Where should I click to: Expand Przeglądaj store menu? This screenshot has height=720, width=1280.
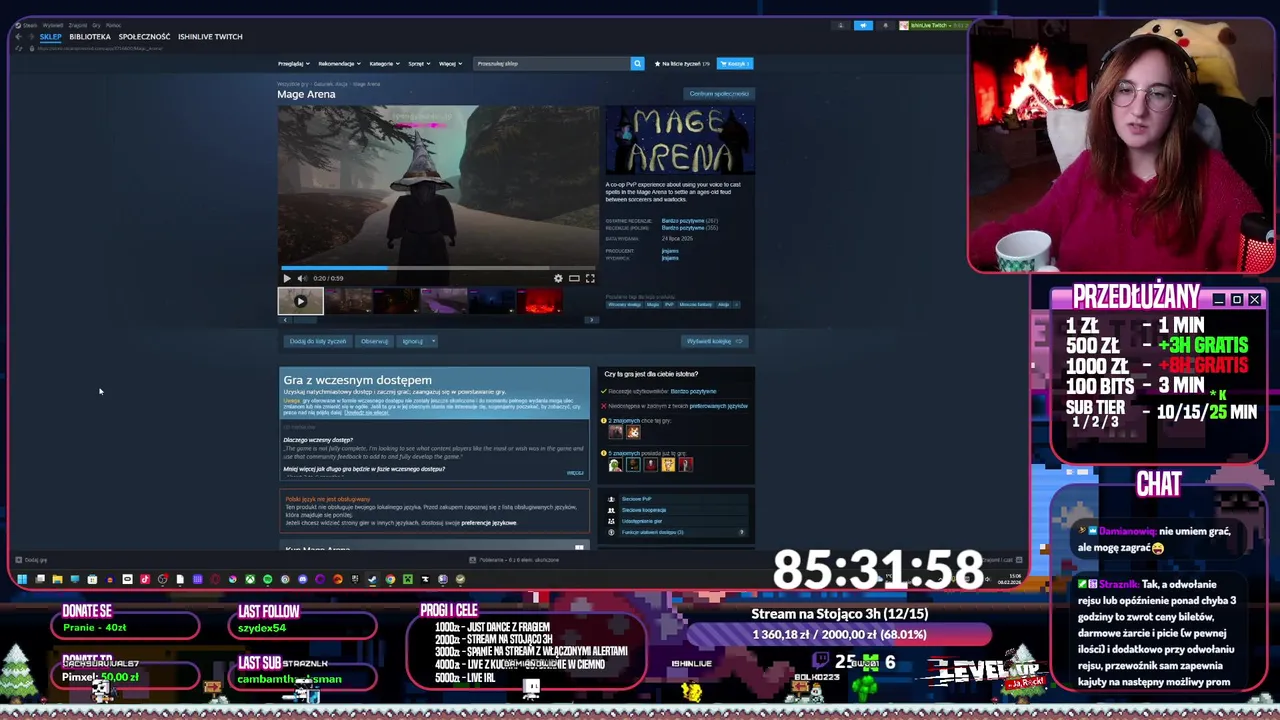pyautogui.click(x=292, y=63)
